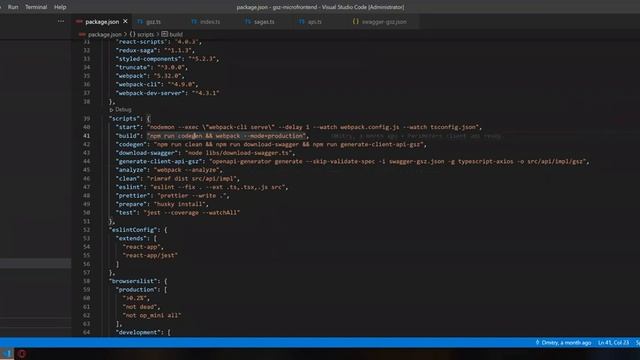Click the Debug code lens above scripts
The width and height of the screenshot is (640, 360).
coord(123,110)
